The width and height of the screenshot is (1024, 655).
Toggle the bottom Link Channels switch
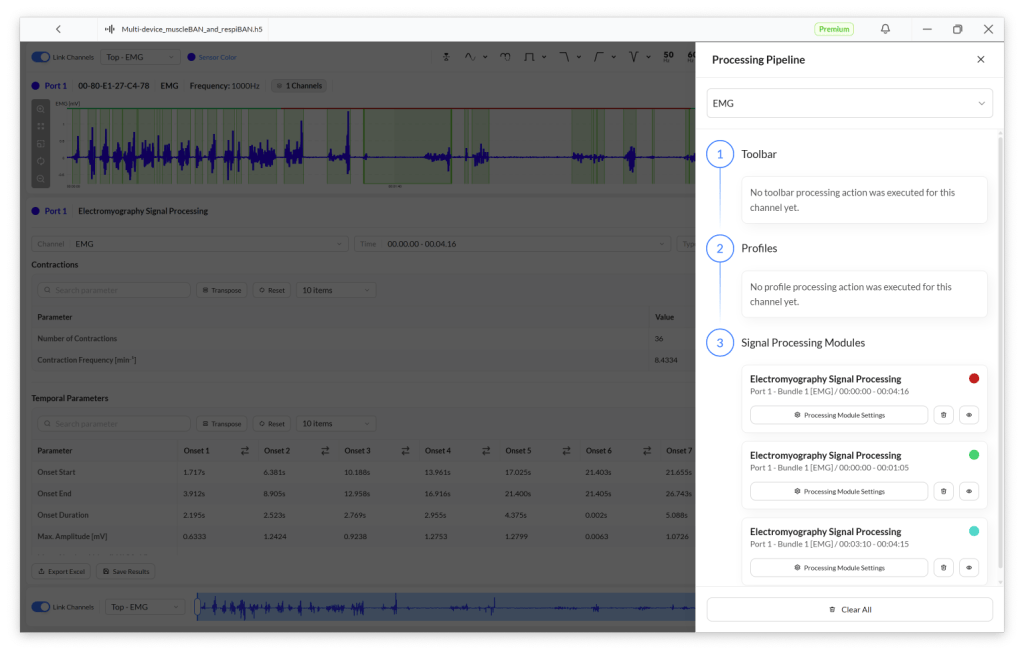pos(40,607)
